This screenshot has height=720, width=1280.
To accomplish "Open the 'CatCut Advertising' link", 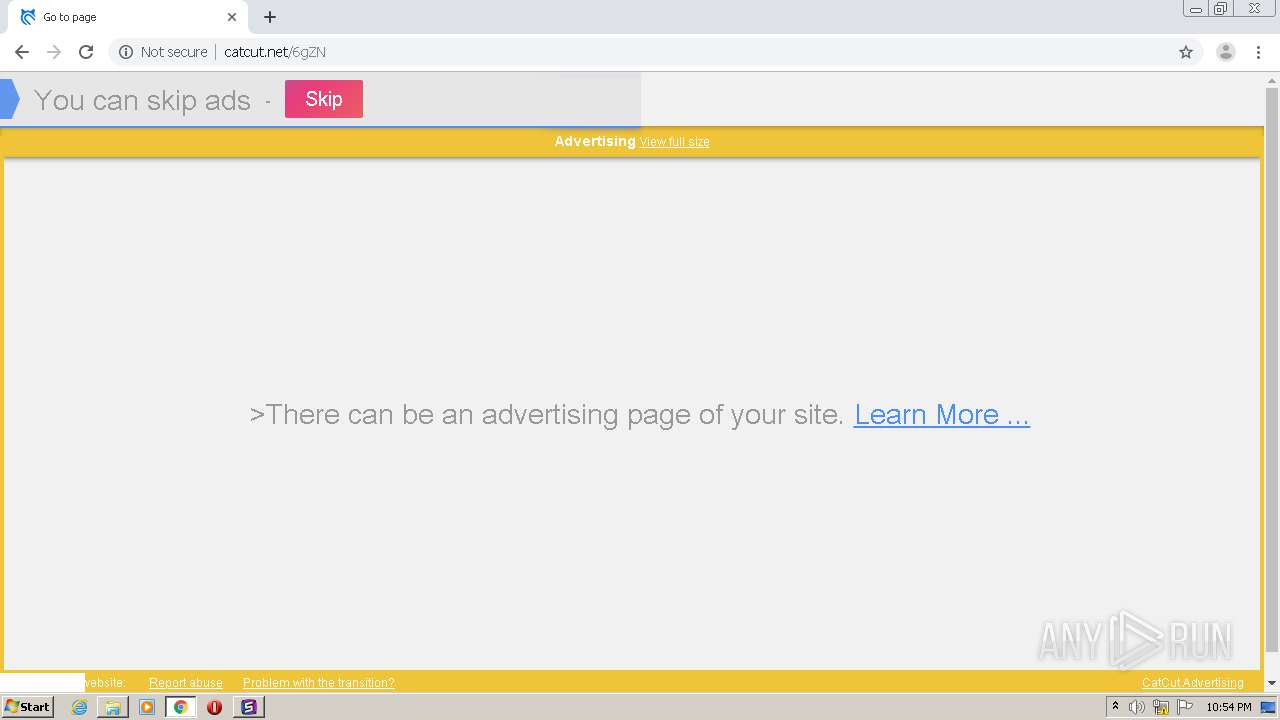I will click(1193, 683).
